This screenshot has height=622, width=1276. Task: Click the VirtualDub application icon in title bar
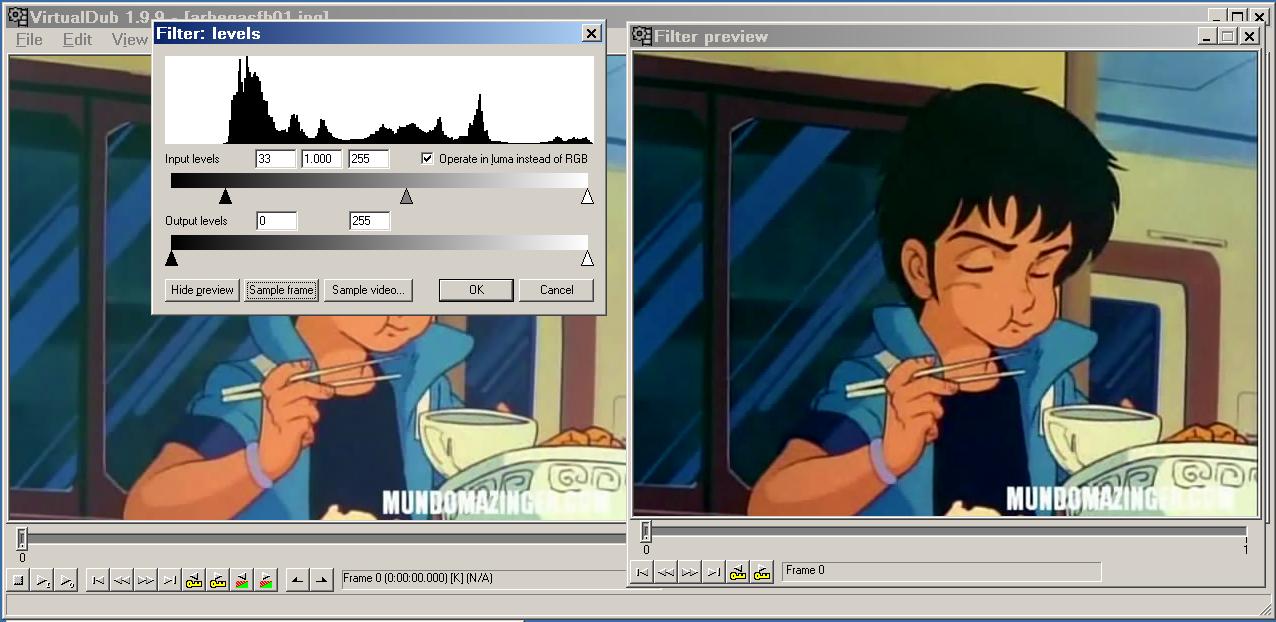[x=17, y=17]
